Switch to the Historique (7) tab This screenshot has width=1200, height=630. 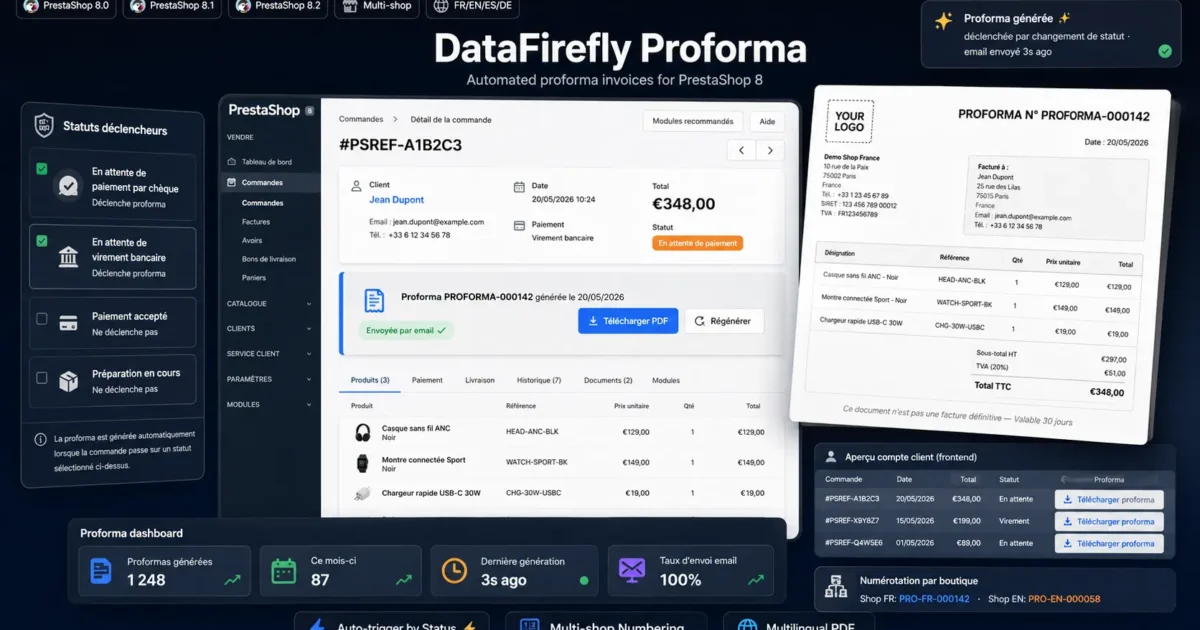click(x=539, y=380)
